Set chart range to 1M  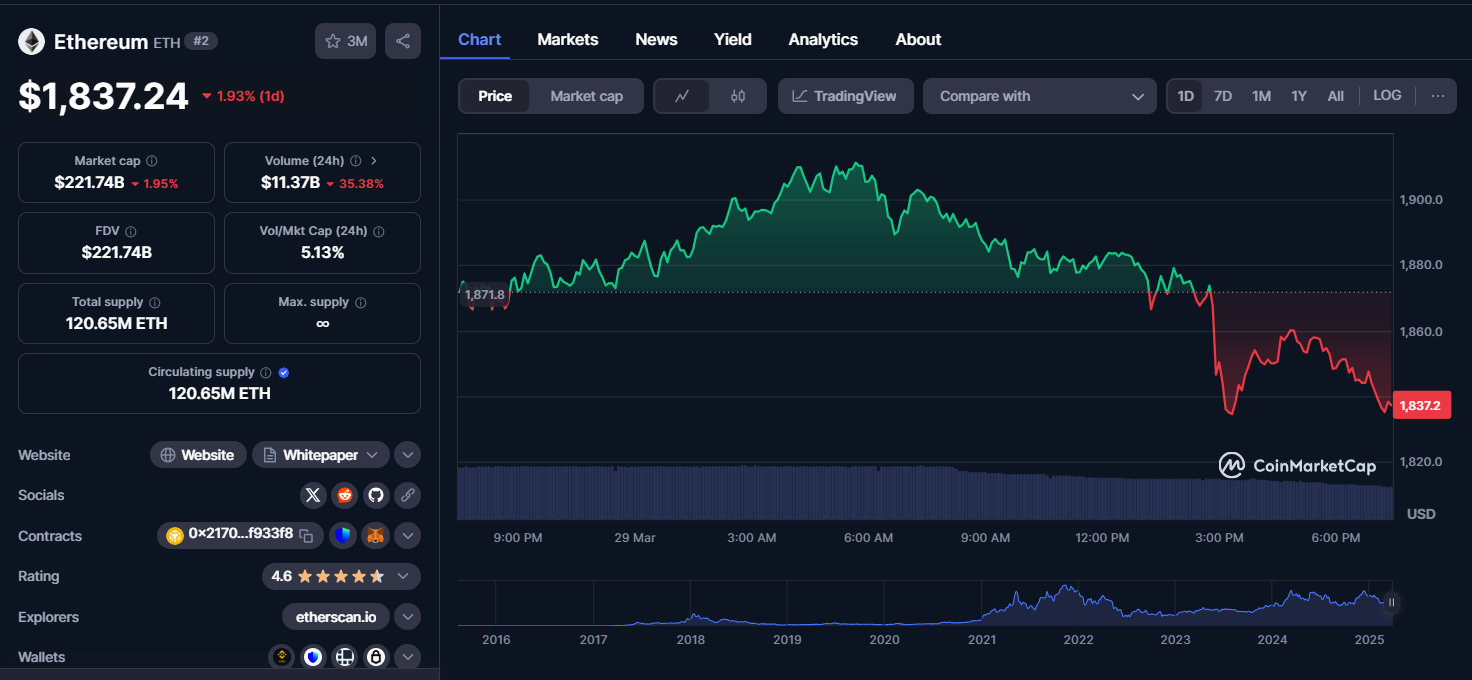pyautogui.click(x=1261, y=96)
